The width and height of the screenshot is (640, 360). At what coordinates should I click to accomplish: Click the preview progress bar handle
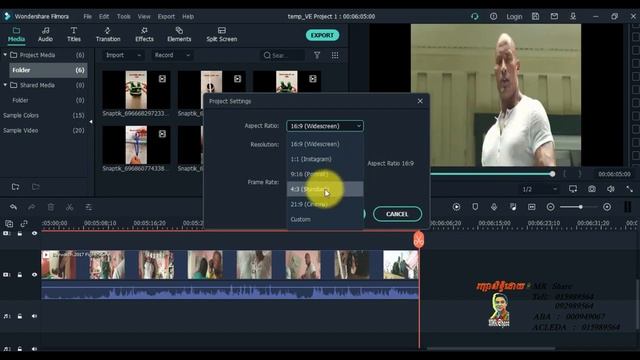[552, 174]
